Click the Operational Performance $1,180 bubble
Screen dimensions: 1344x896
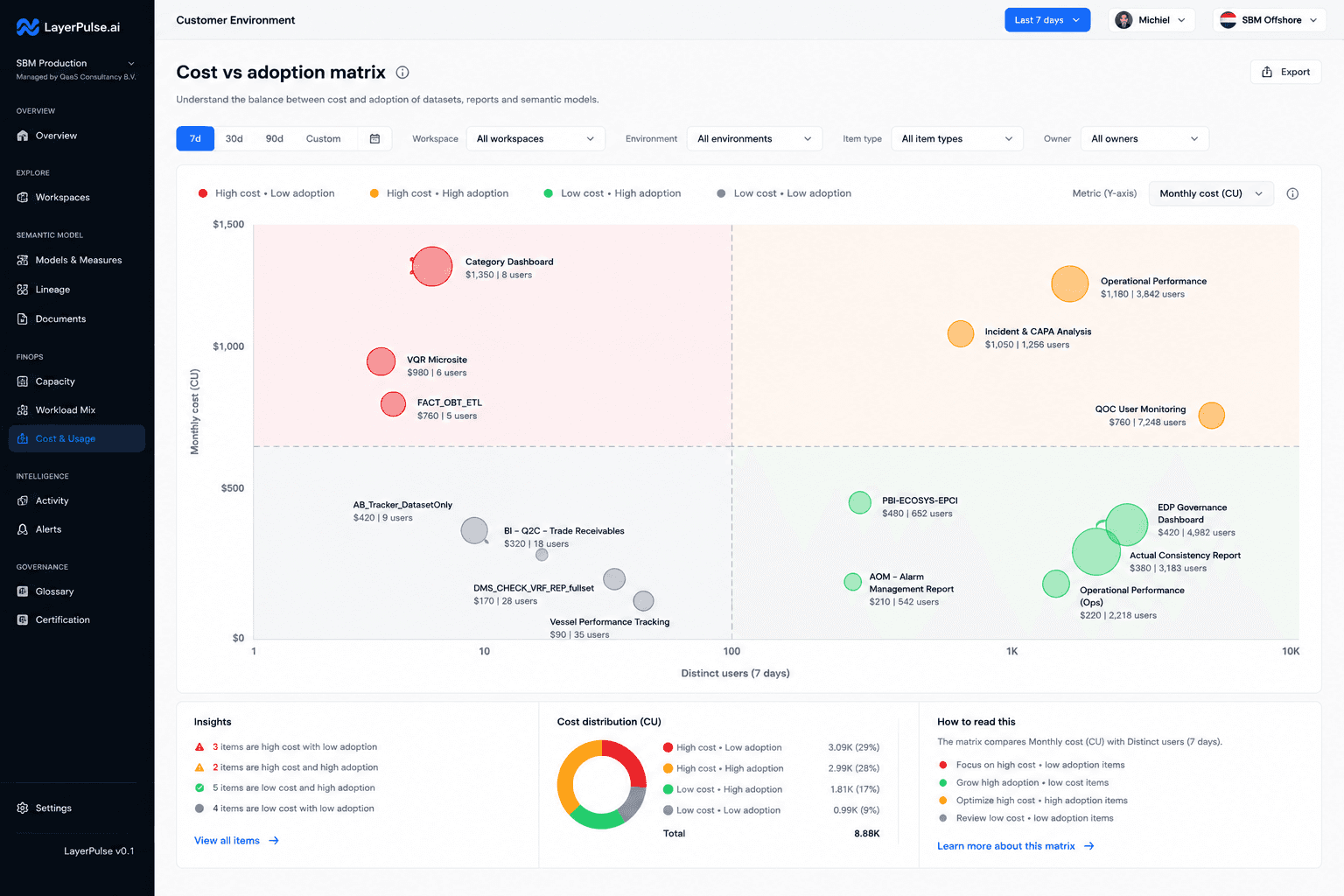[x=1069, y=284]
